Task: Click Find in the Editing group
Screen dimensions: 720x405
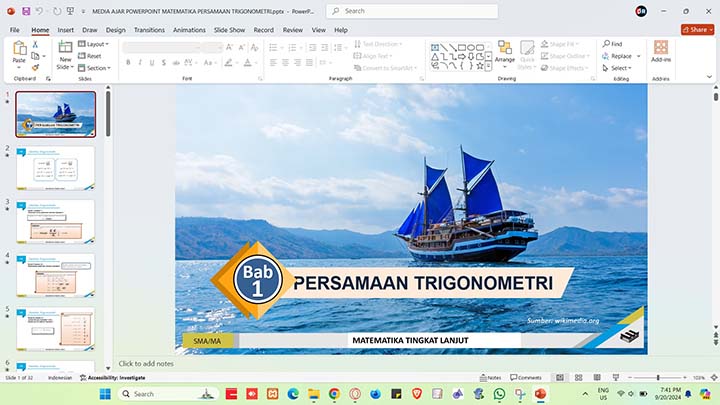Action: tap(613, 44)
